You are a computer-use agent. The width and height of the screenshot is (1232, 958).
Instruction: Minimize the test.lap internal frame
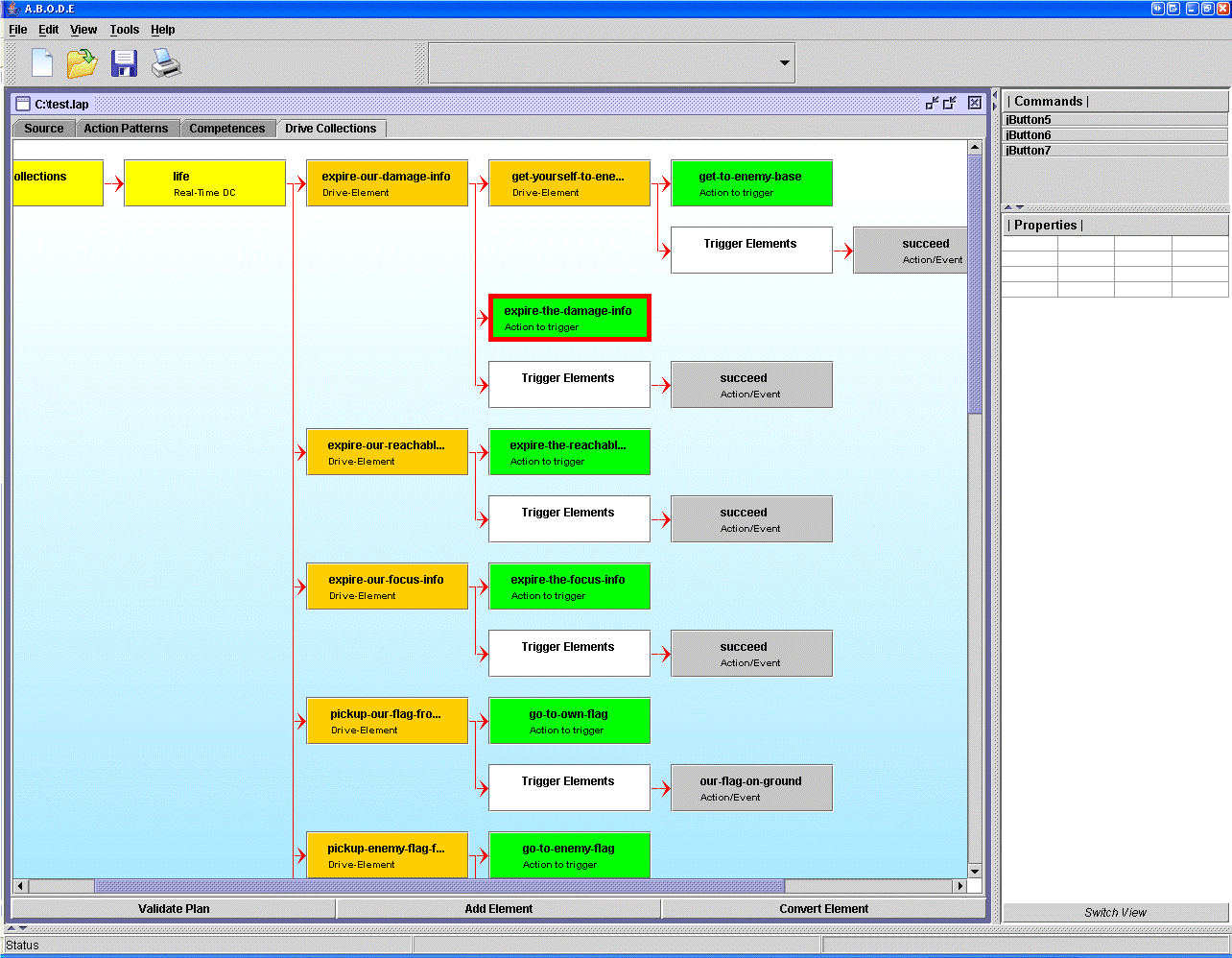932,103
